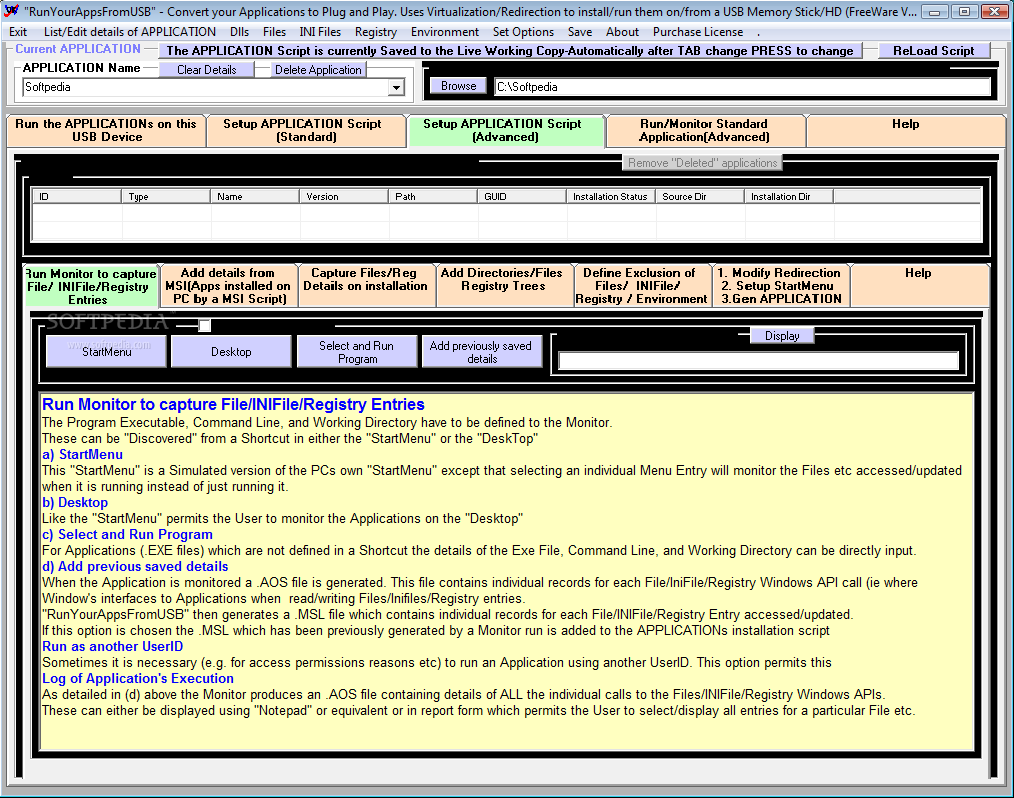Click the Save menu item
Screen dimensions: 1014x798
point(580,32)
